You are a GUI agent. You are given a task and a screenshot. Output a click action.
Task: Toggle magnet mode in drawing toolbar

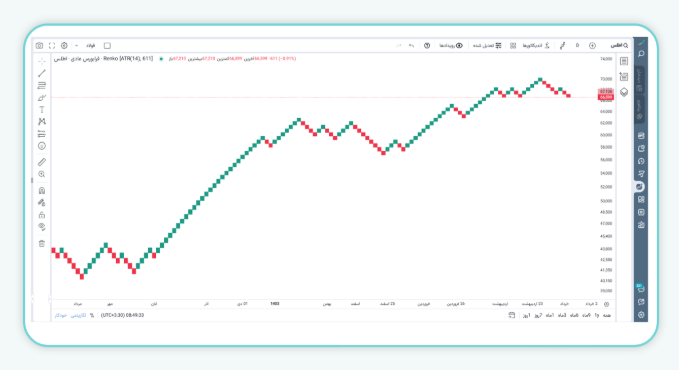(x=42, y=191)
